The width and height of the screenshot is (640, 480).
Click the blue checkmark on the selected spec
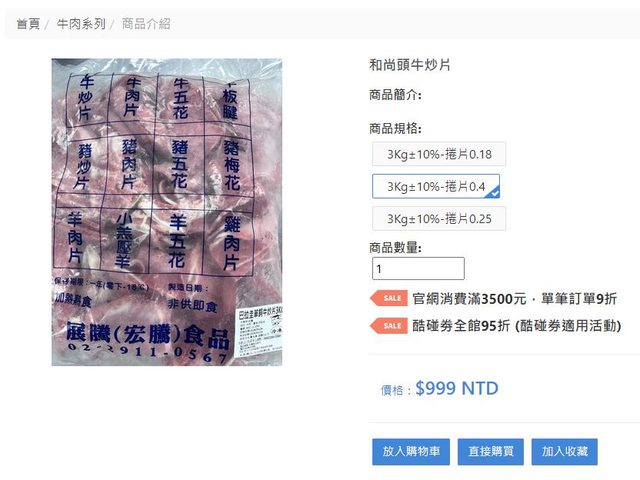coord(494,193)
